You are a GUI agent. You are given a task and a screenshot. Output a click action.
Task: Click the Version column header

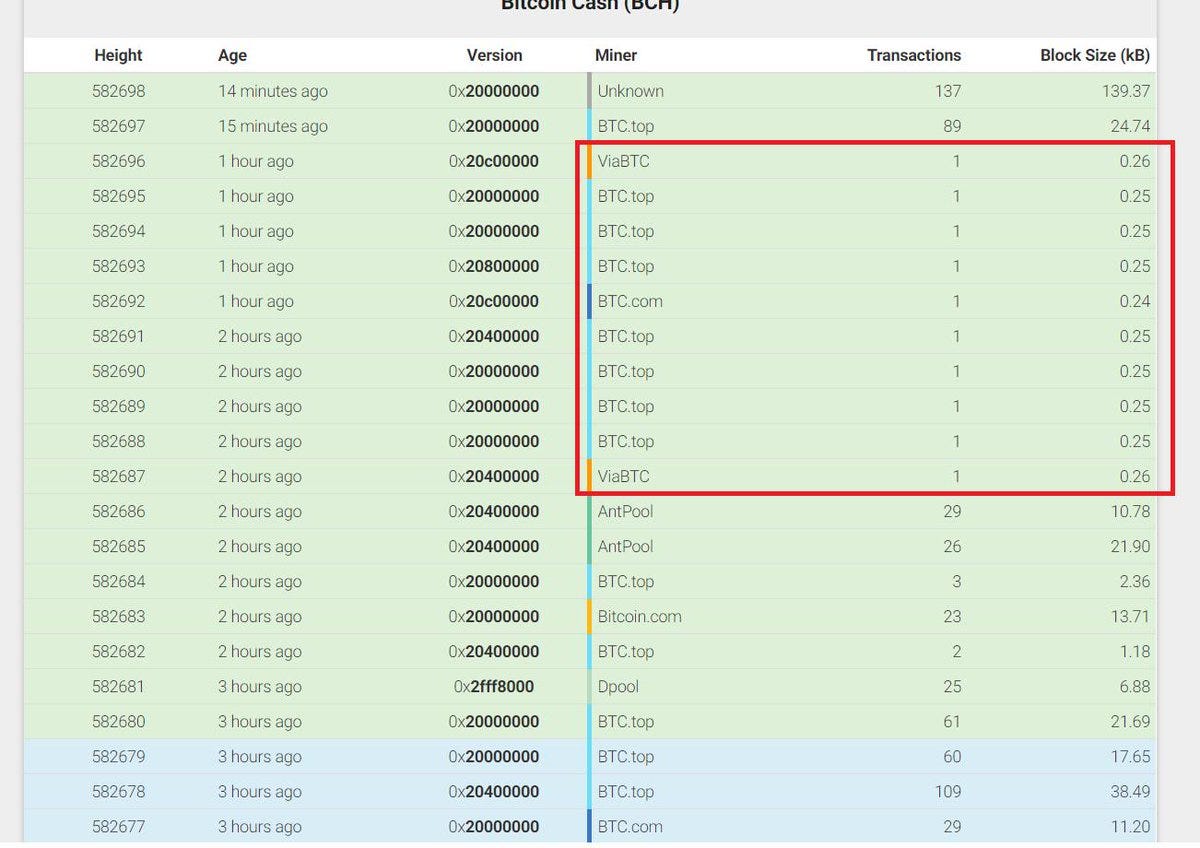(x=494, y=55)
